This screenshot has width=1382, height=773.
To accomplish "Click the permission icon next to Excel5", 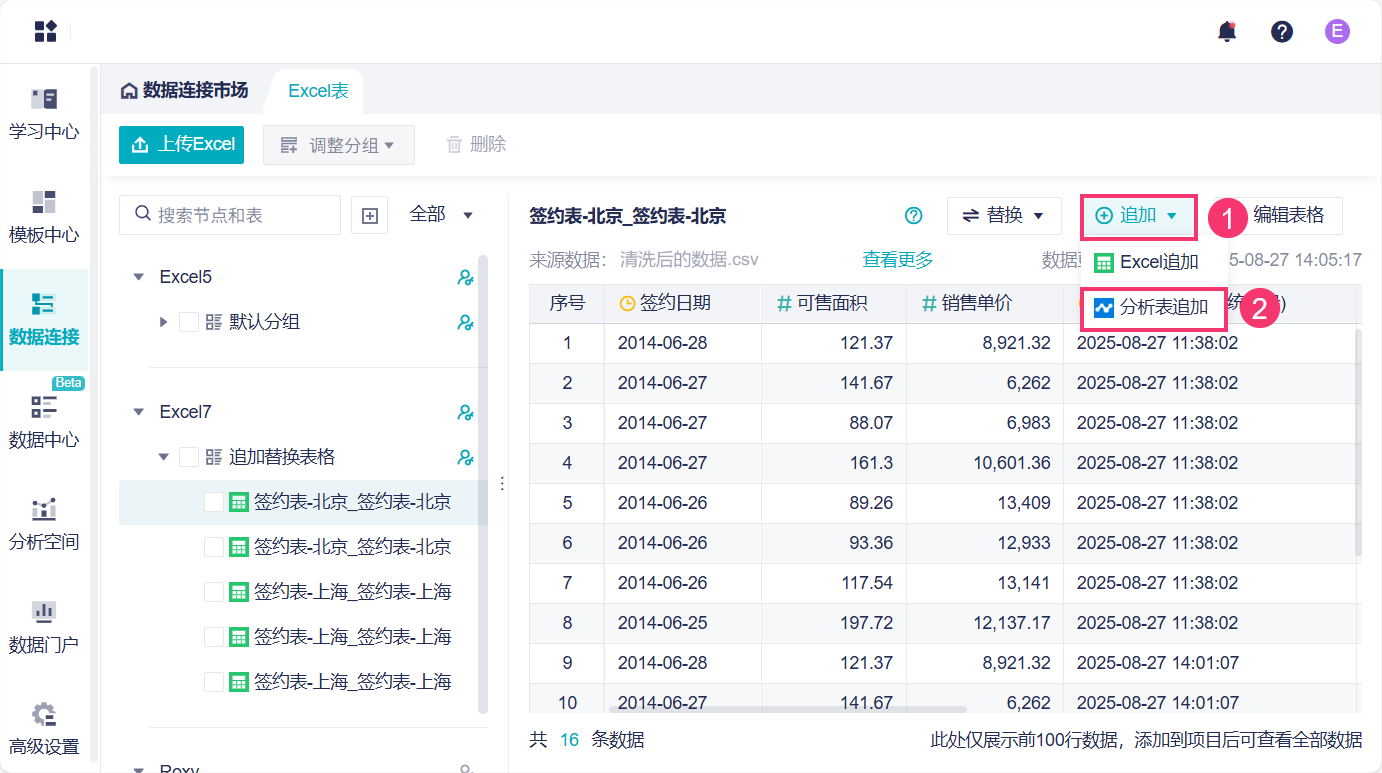I will tap(465, 277).
